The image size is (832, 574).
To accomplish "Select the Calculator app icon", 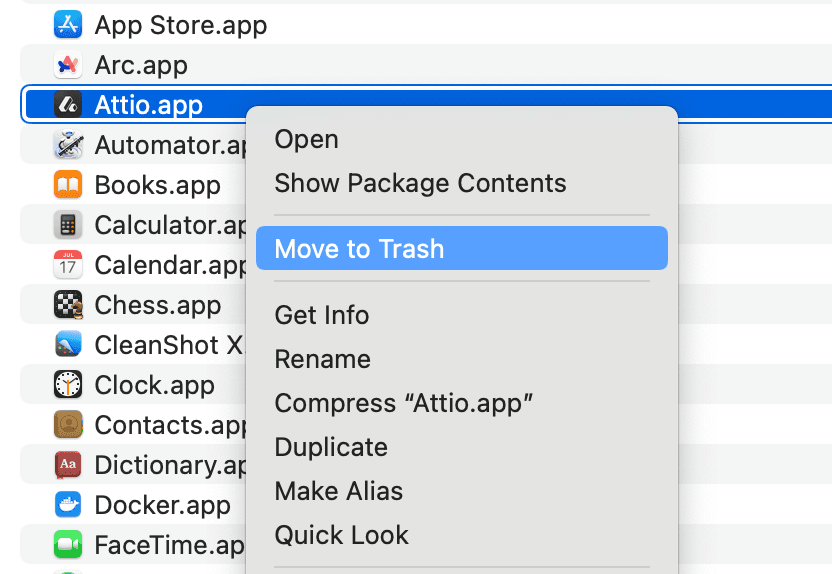I will [x=68, y=225].
